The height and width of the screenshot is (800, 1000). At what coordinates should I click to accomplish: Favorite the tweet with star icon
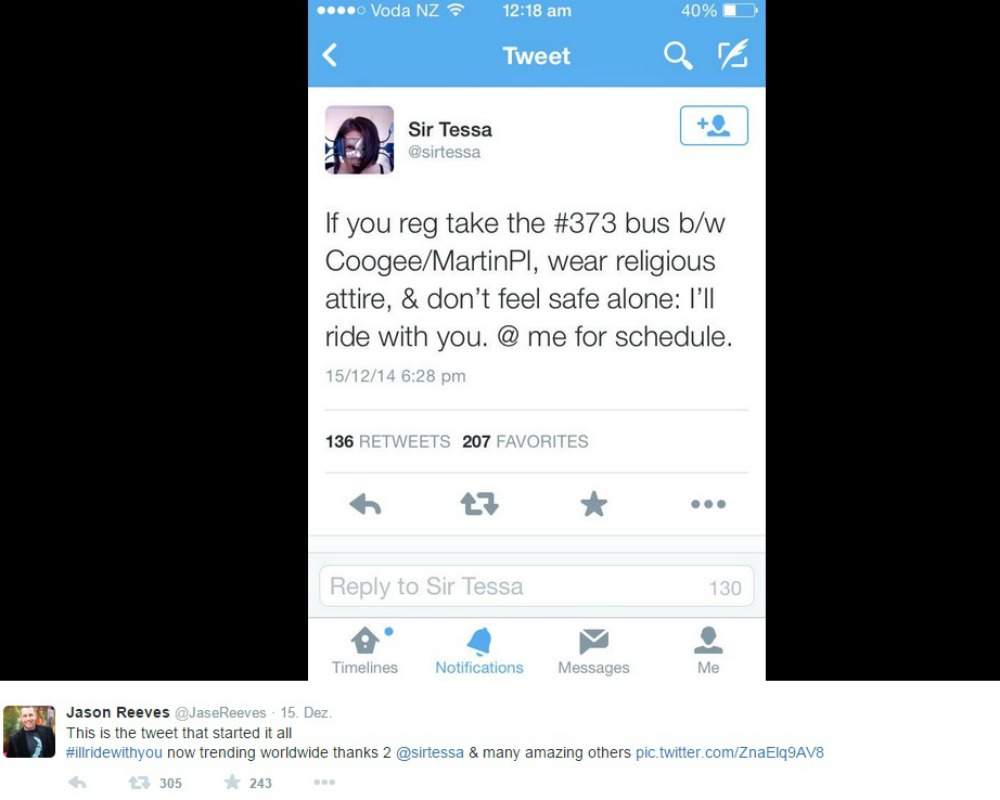pyautogui.click(x=594, y=504)
